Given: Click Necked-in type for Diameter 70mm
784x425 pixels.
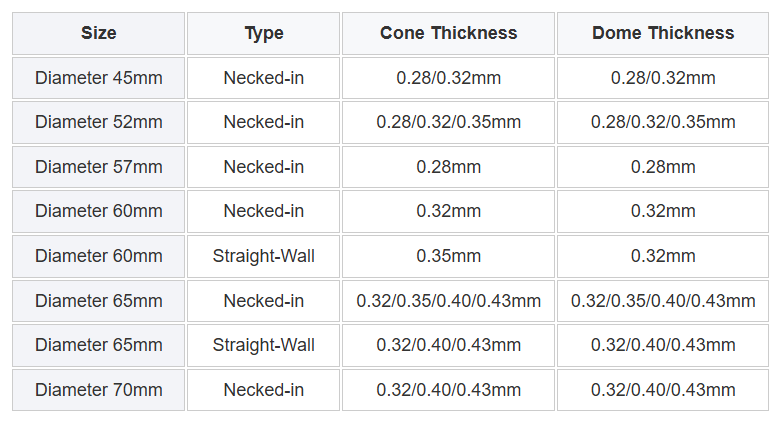Looking at the screenshot, I should [x=264, y=390].
